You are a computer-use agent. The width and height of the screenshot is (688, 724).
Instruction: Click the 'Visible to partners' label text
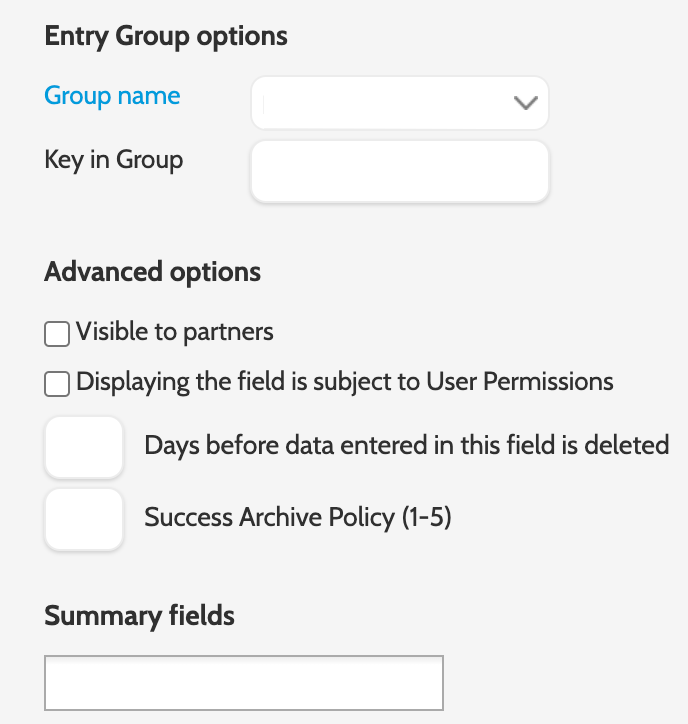[175, 331]
